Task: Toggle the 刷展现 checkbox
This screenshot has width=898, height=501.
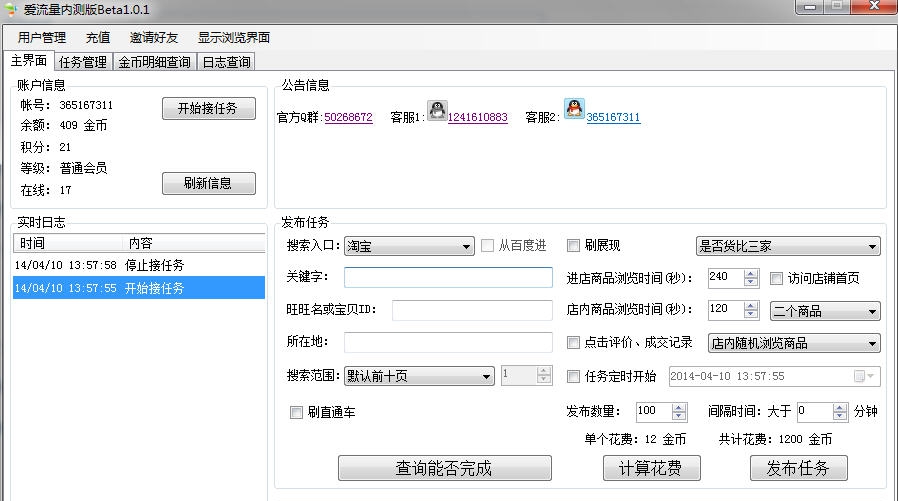Action: 573,246
